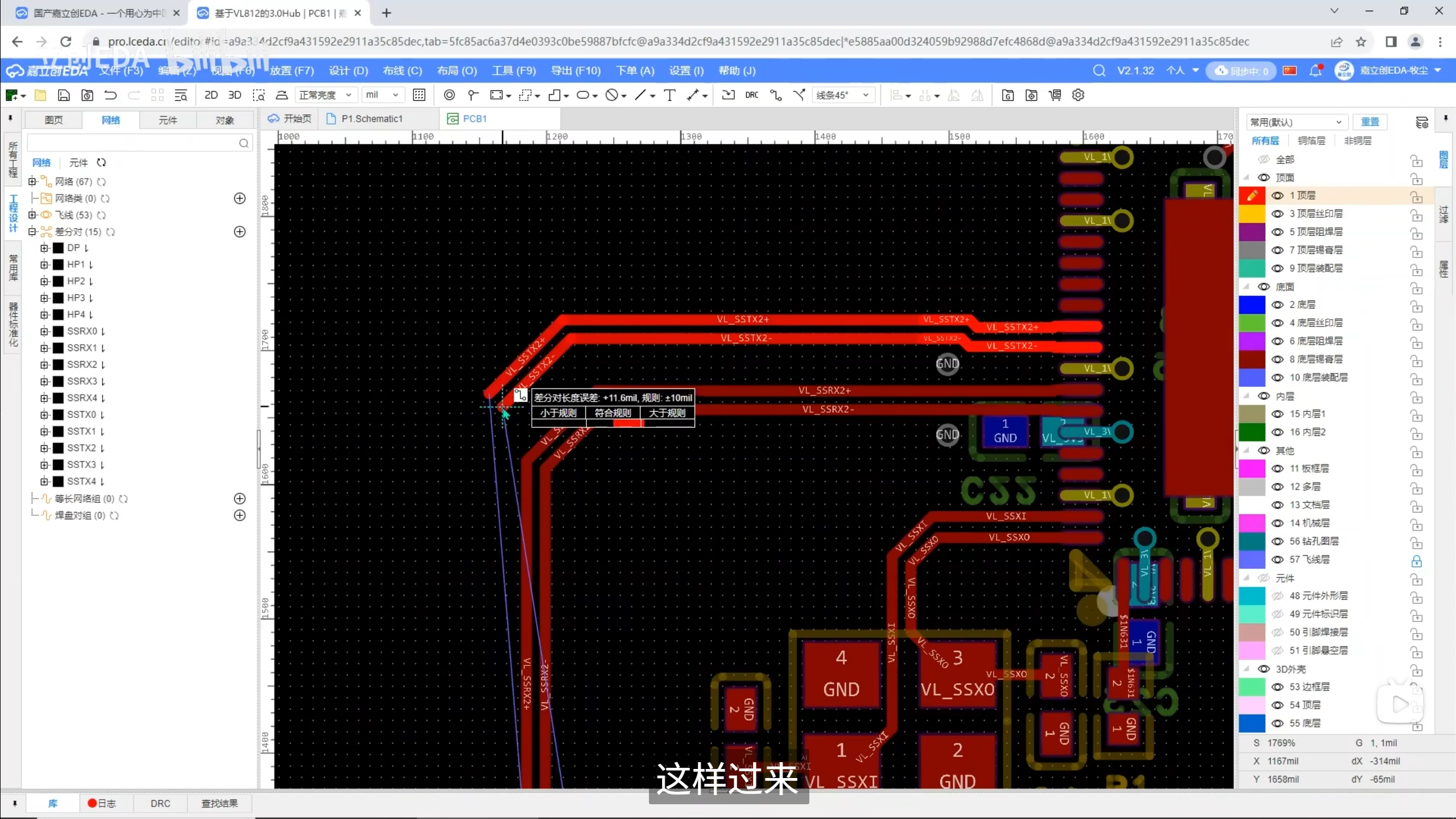This screenshot has width=1456, height=819.
Task: Open the mil units dropdown
Action: 382,95
